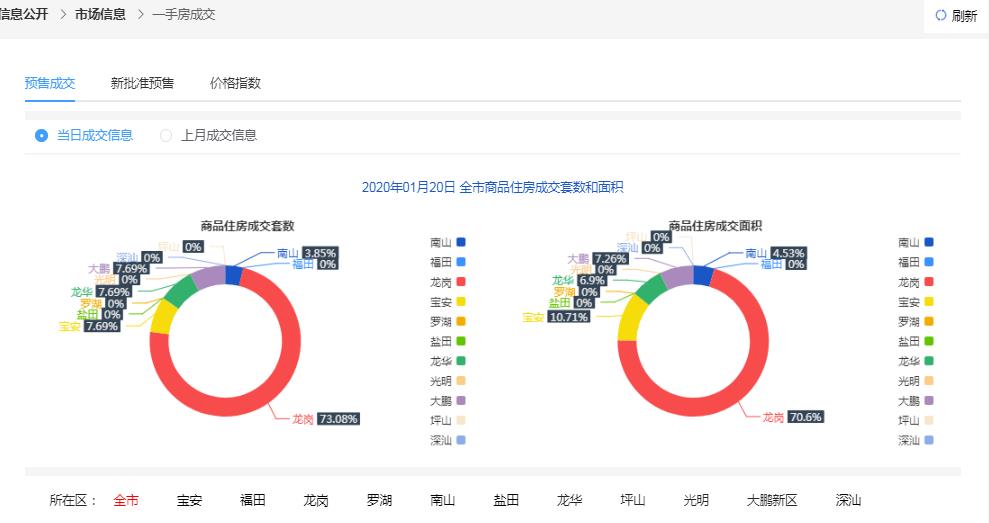The width and height of the screenshot is (989, 523).
Task: Toggle 龙华 swatch in the 成交套数 chart legend
Action: click(461, 361)
